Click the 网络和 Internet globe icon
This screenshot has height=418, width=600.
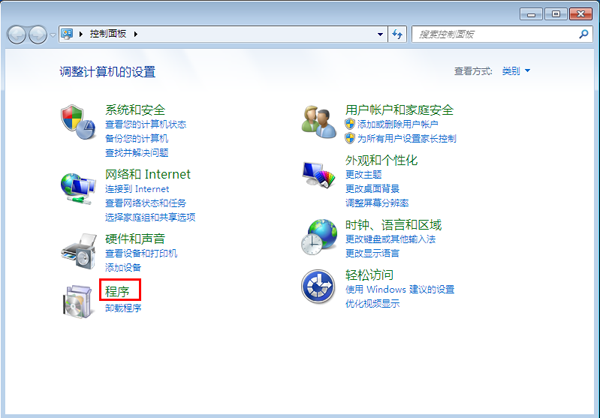77,186
